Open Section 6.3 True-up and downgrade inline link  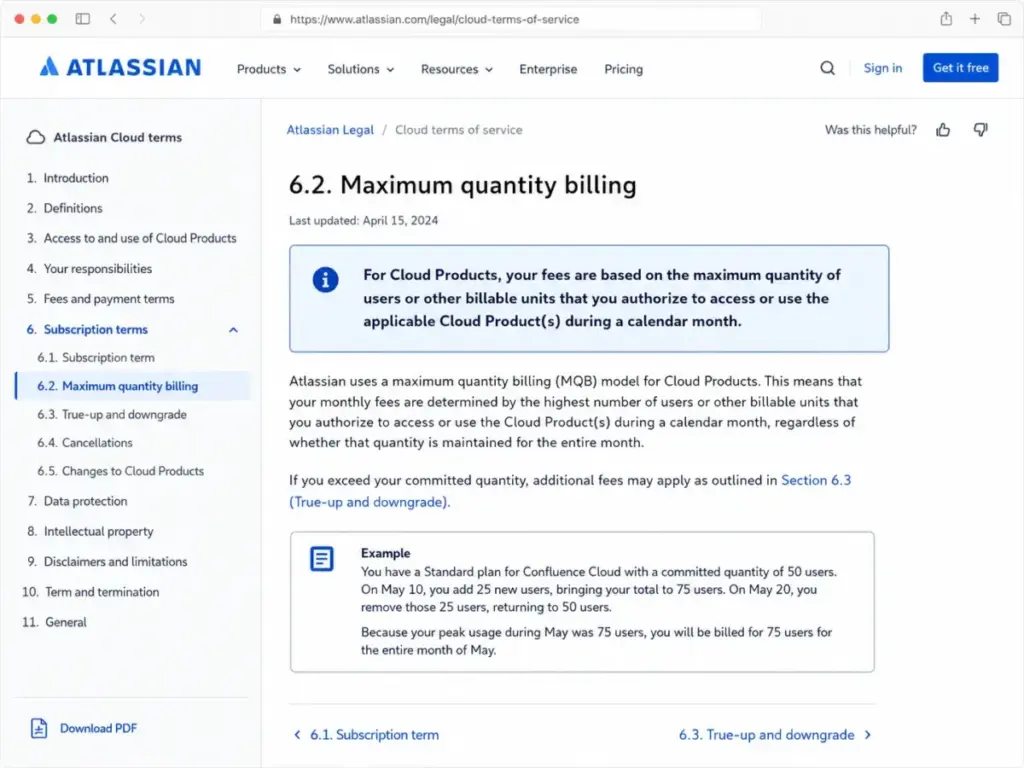pyautogui.click(x=570, y=491)
